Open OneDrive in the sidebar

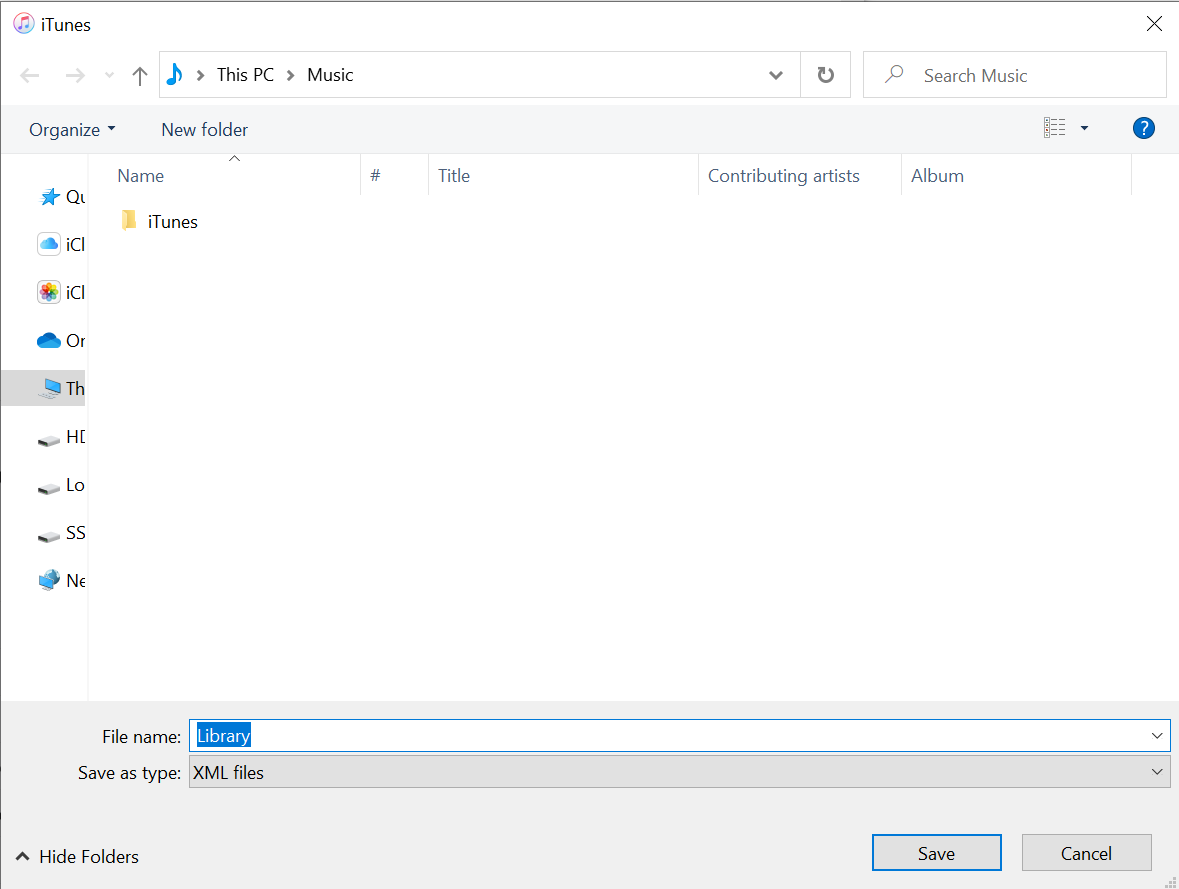(61, 341)
